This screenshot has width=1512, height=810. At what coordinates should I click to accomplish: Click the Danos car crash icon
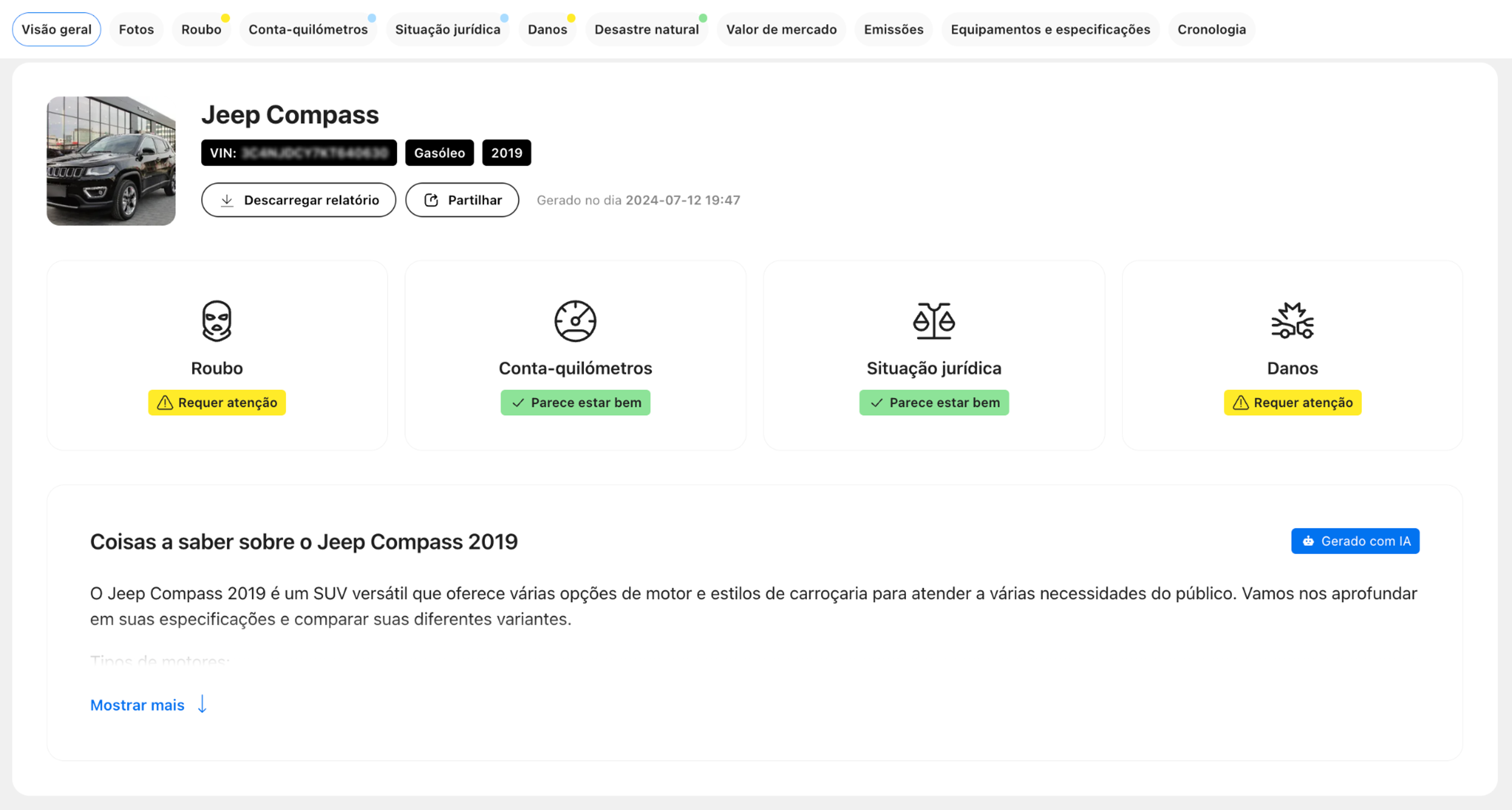point(1292,321)
